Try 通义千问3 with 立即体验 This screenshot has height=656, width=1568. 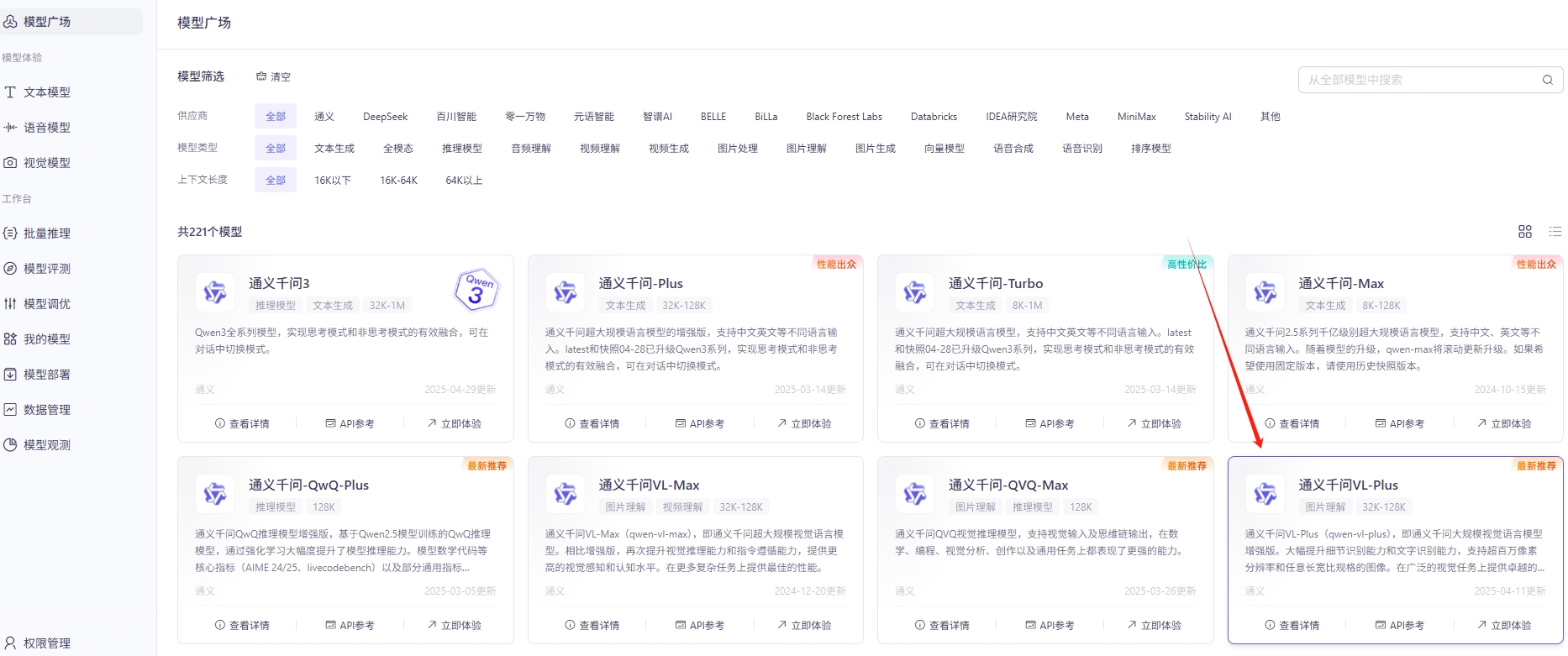(455, 424)
